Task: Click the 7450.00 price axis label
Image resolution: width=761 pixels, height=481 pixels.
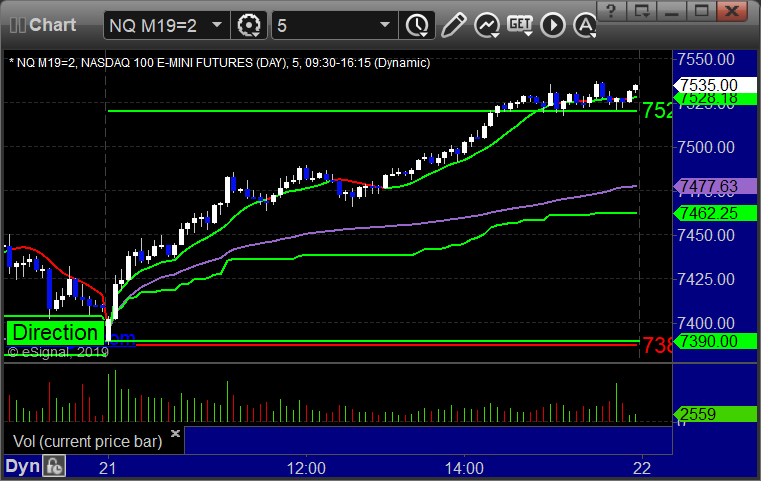Action: pos(706,235)
